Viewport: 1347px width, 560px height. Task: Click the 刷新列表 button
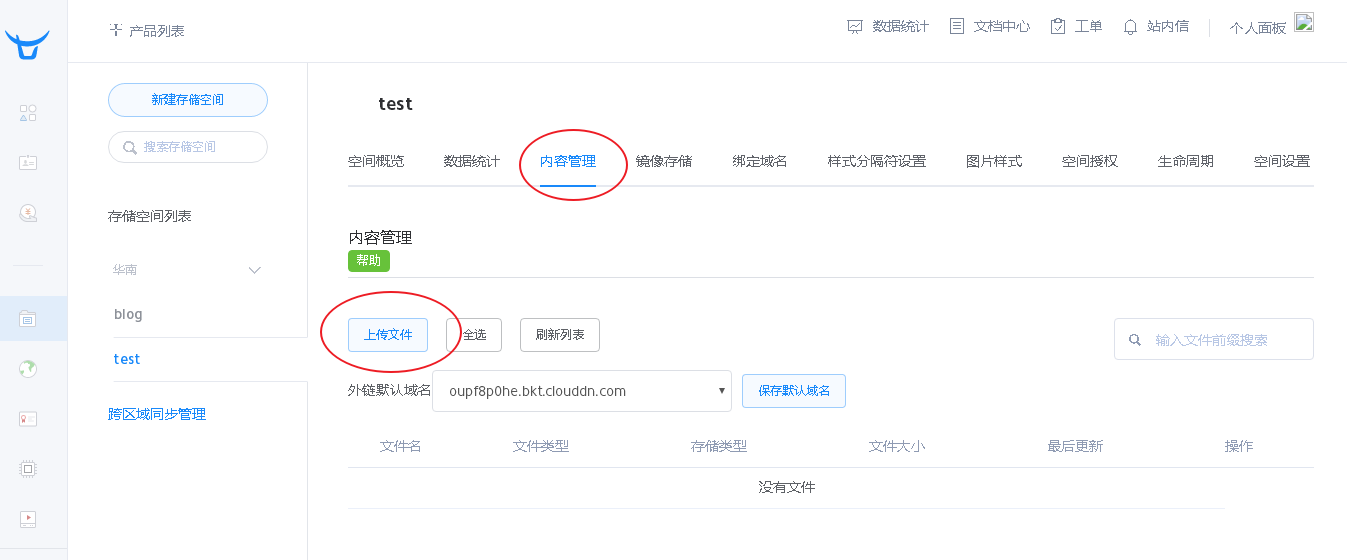tap(560, 335)
